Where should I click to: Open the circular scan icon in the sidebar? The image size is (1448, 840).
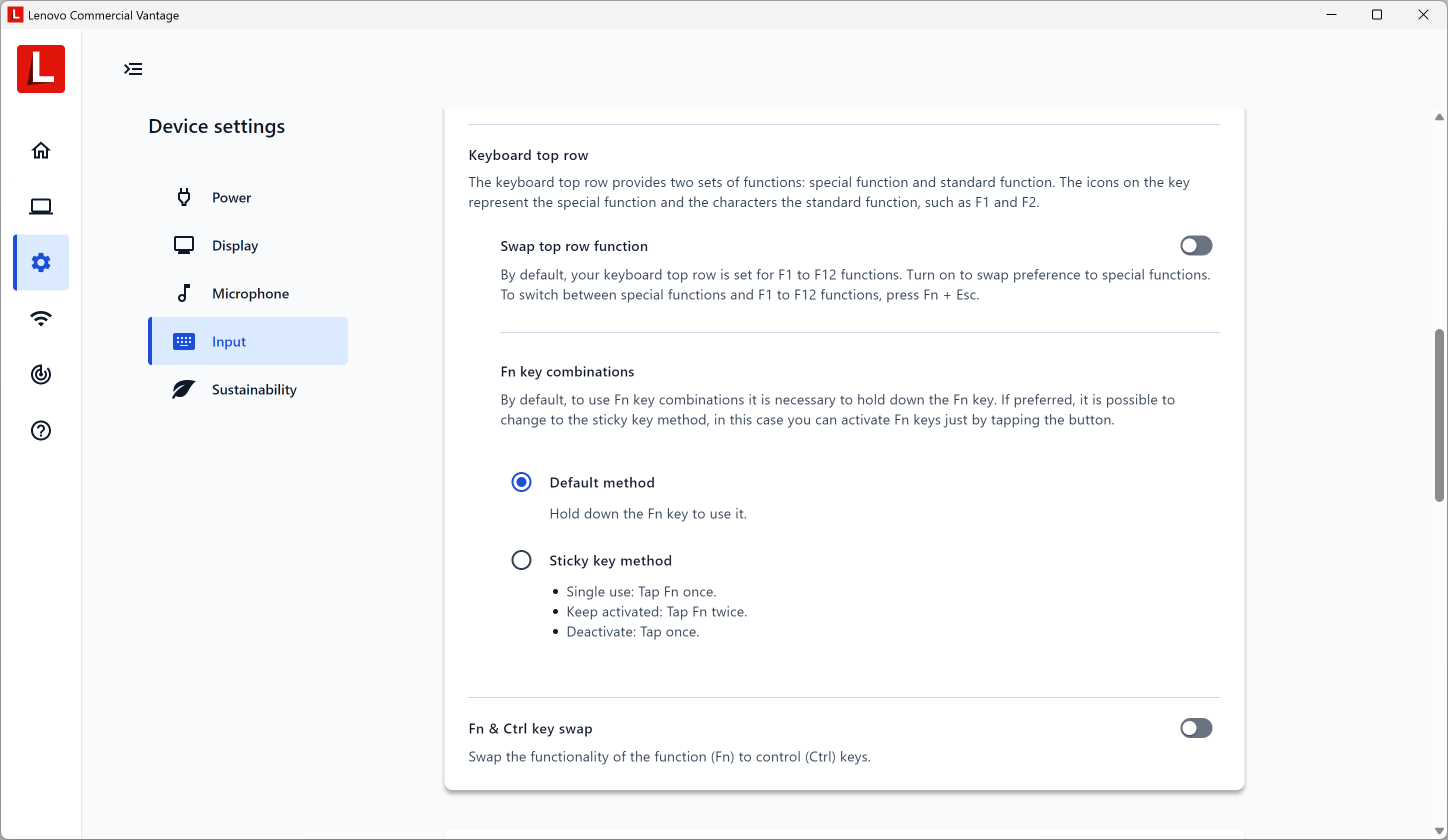[41, 374]
